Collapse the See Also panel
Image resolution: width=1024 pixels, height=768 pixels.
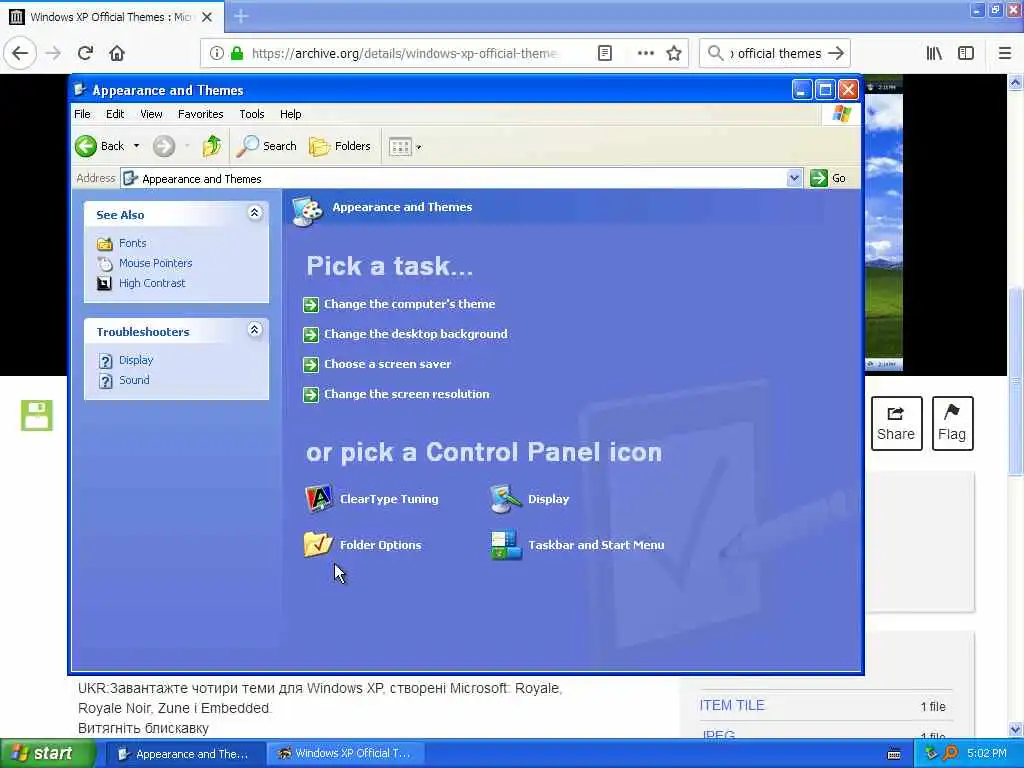[x=255, y=213]
